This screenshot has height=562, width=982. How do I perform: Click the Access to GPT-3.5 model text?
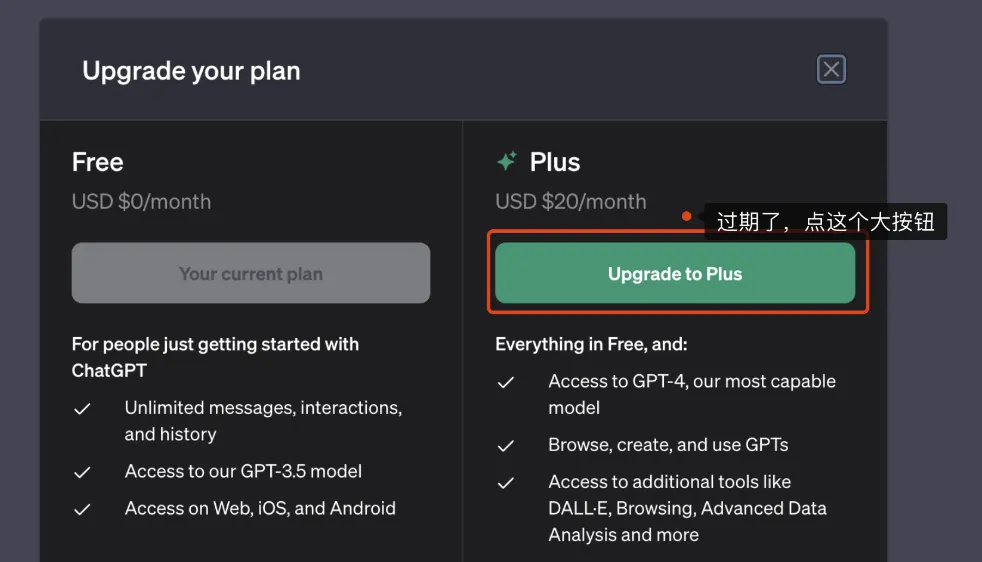coord(243,471)
